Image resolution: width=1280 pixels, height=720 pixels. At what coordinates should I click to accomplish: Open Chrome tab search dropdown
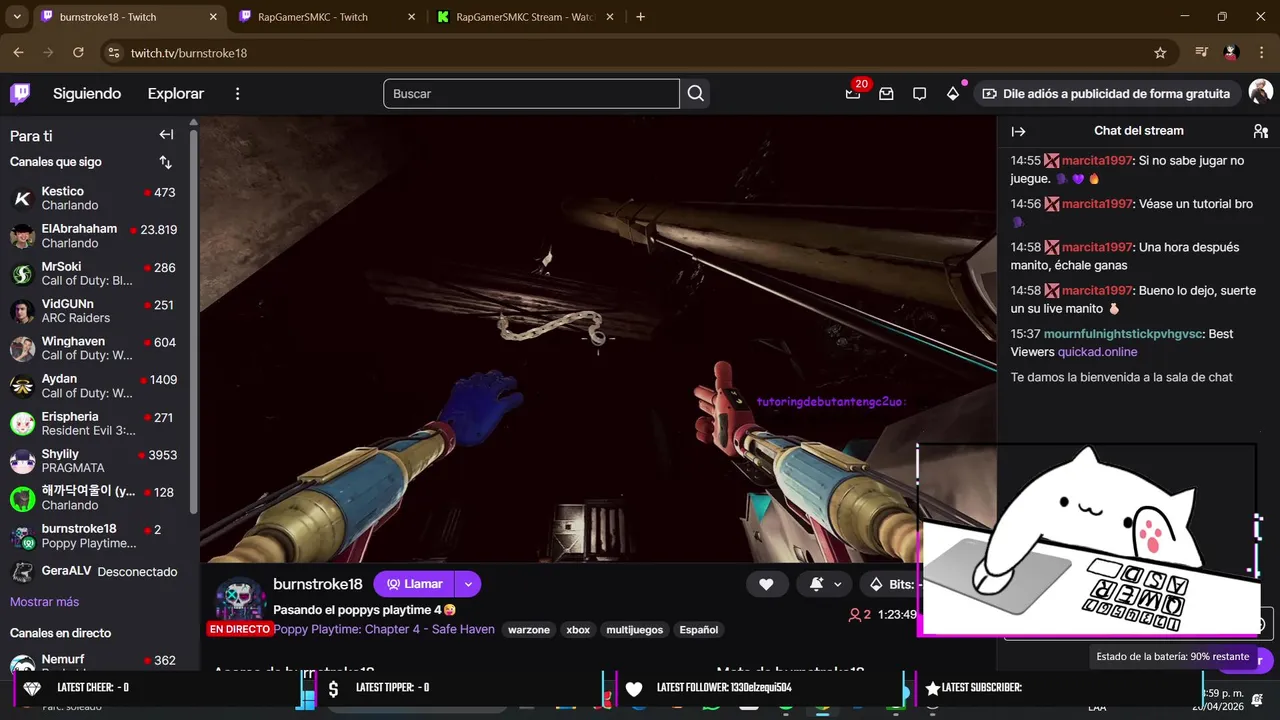[17, 17]
